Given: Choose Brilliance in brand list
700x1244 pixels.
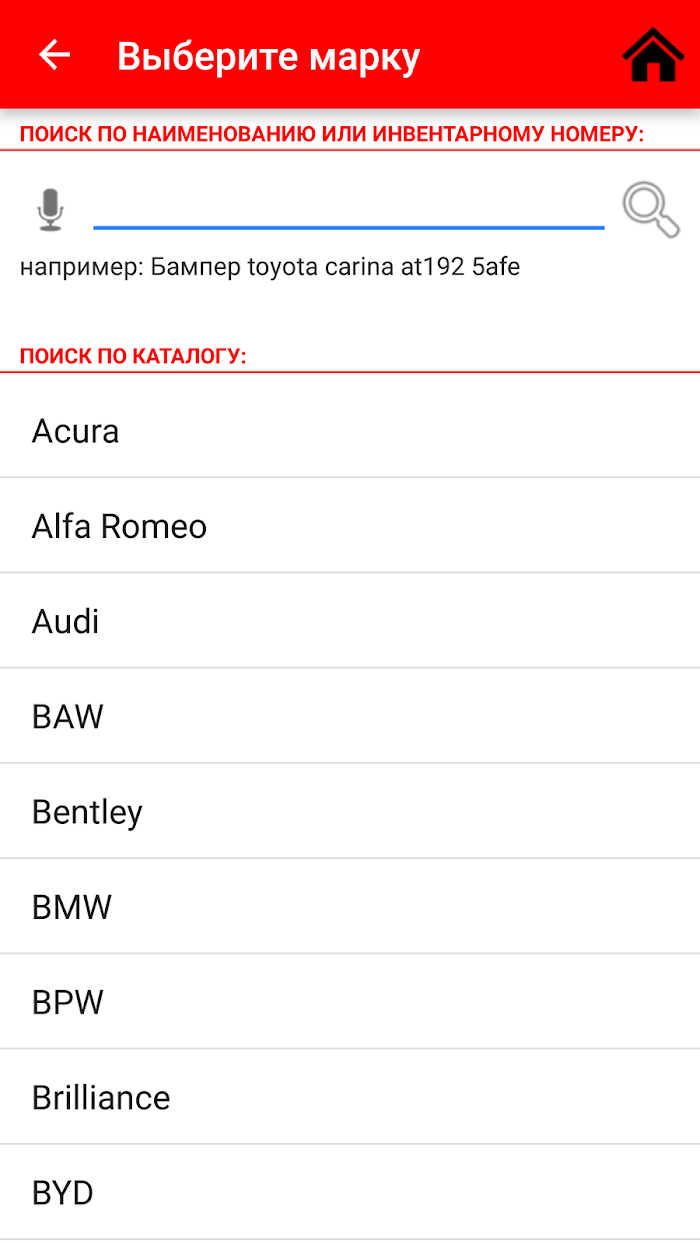Looking at the screenshot, I should [350, 1097].
